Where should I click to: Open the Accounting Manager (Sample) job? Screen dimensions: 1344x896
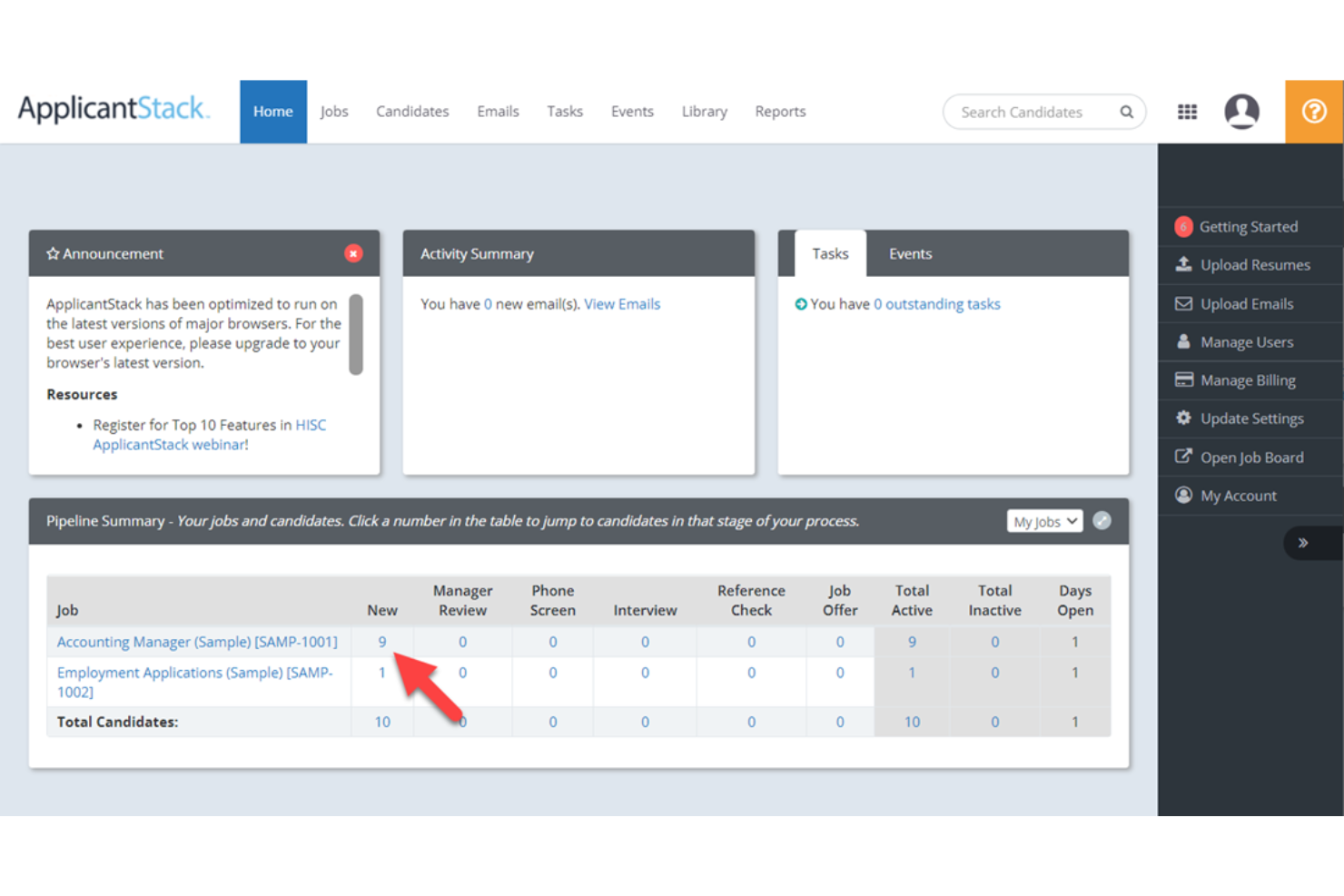pos(197,642)
